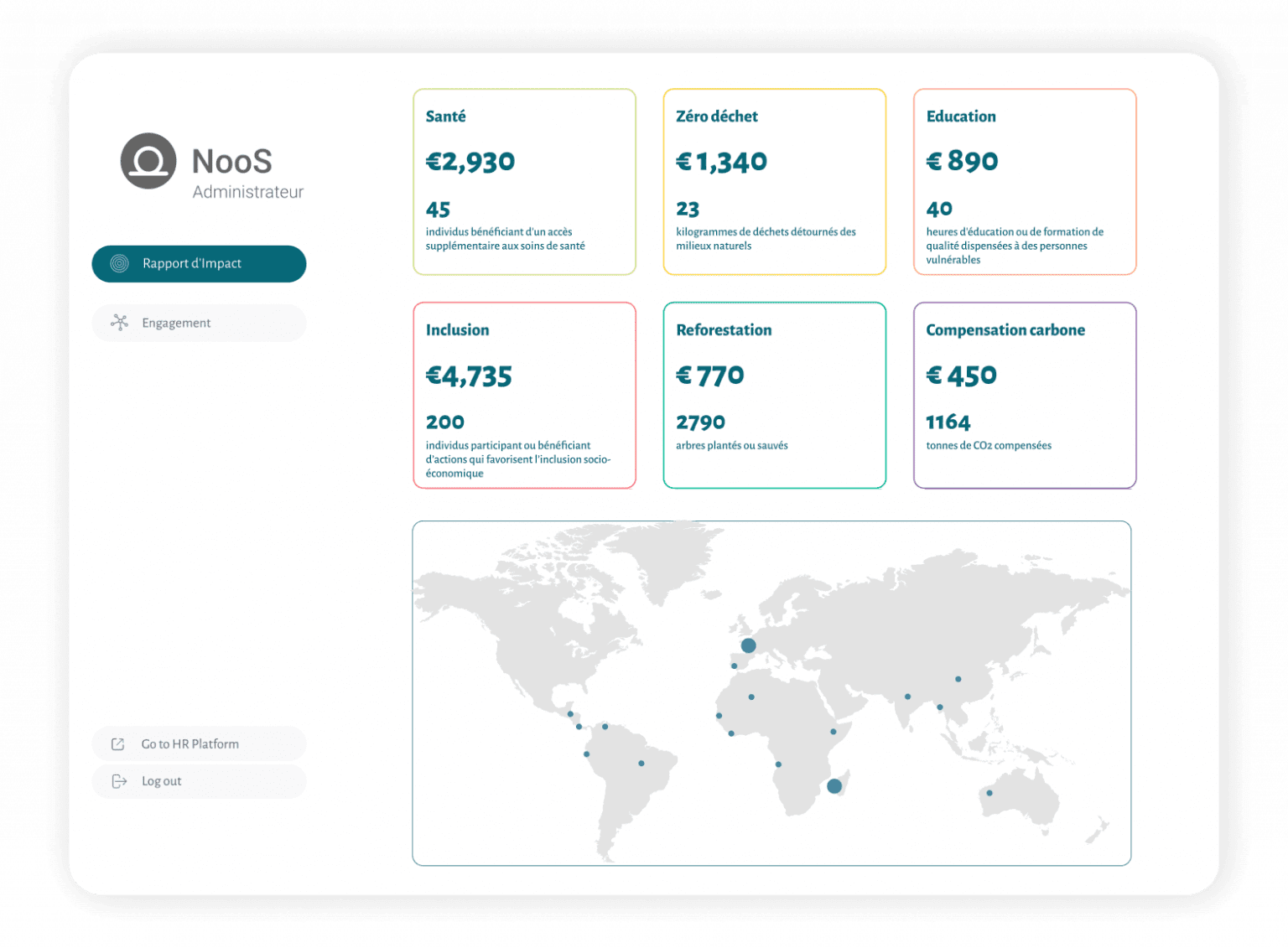Click the Reforestation card
This screenshot has width=1288, height=948.
point(774,395)
